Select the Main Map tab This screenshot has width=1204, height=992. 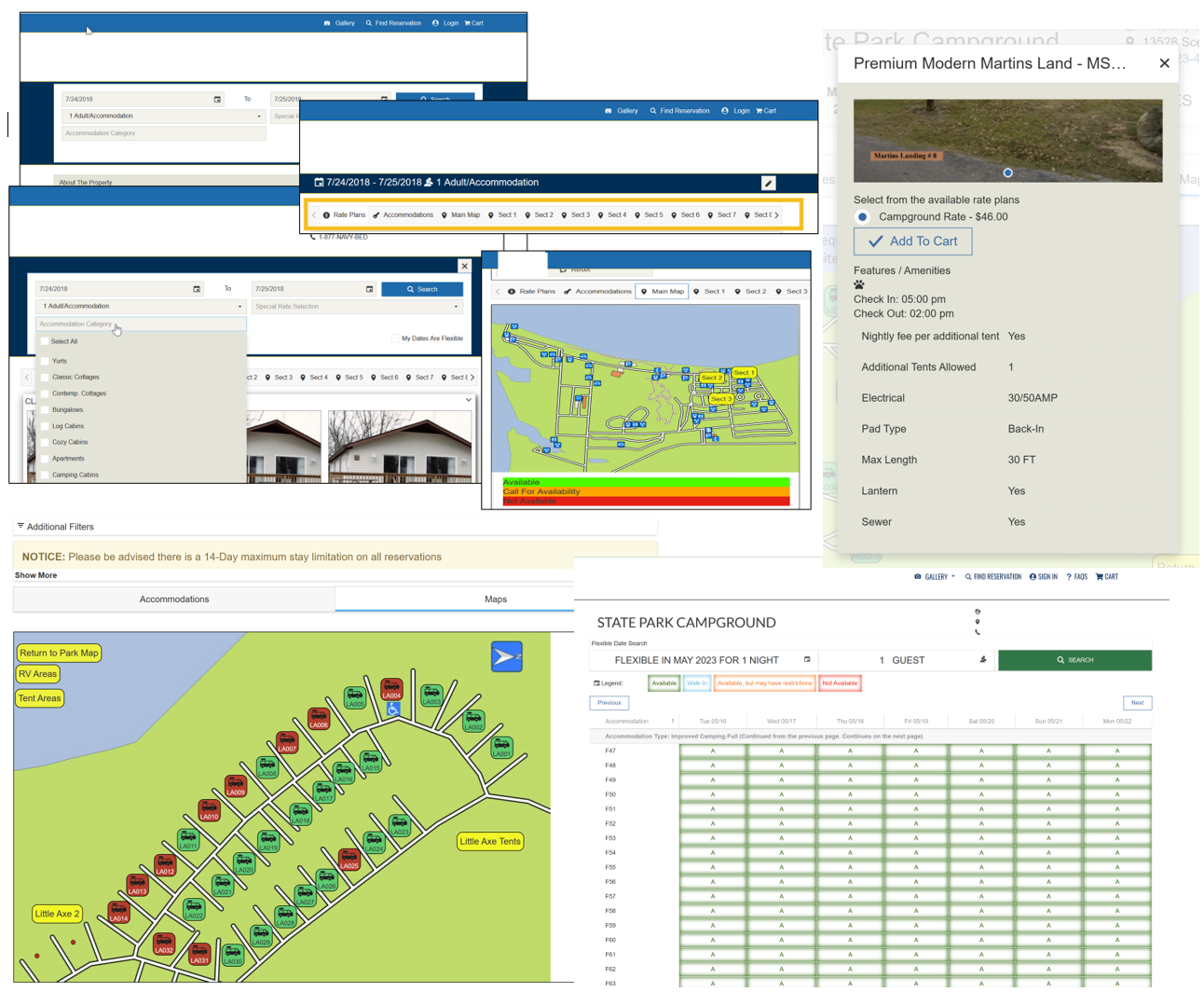[662, 291]
